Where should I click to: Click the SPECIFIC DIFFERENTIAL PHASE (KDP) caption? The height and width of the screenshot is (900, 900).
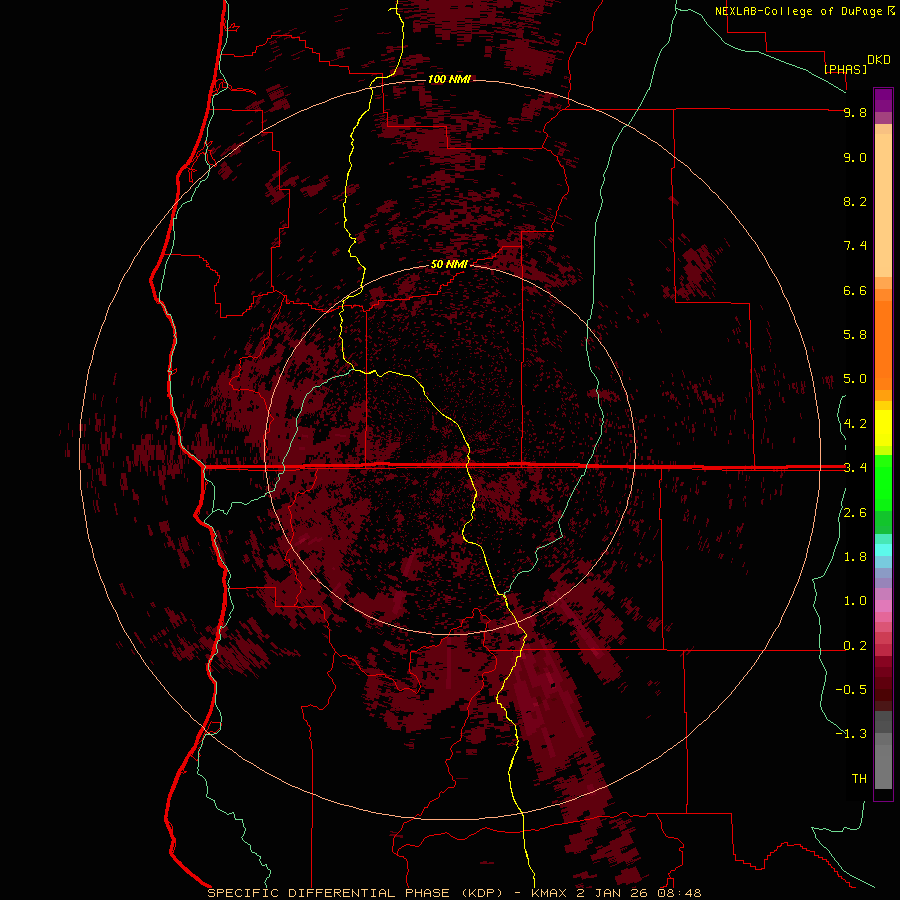tap(354, 893)
